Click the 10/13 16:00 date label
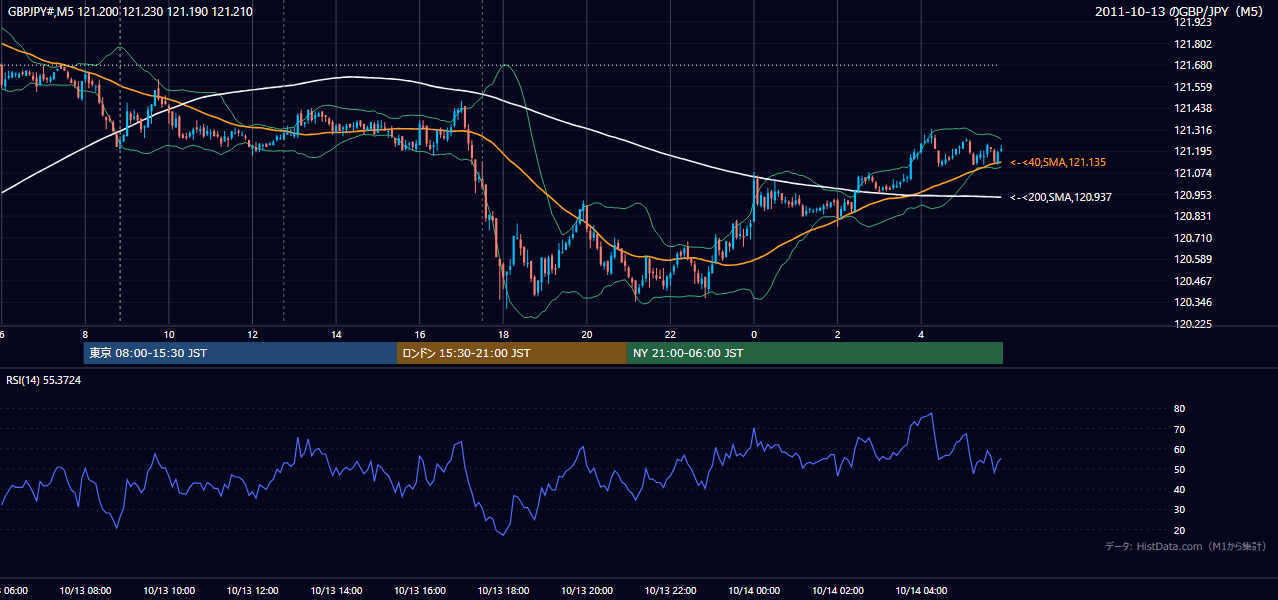Image resolution: width=1278 pixels, height=600 pixels. (420, 591)
